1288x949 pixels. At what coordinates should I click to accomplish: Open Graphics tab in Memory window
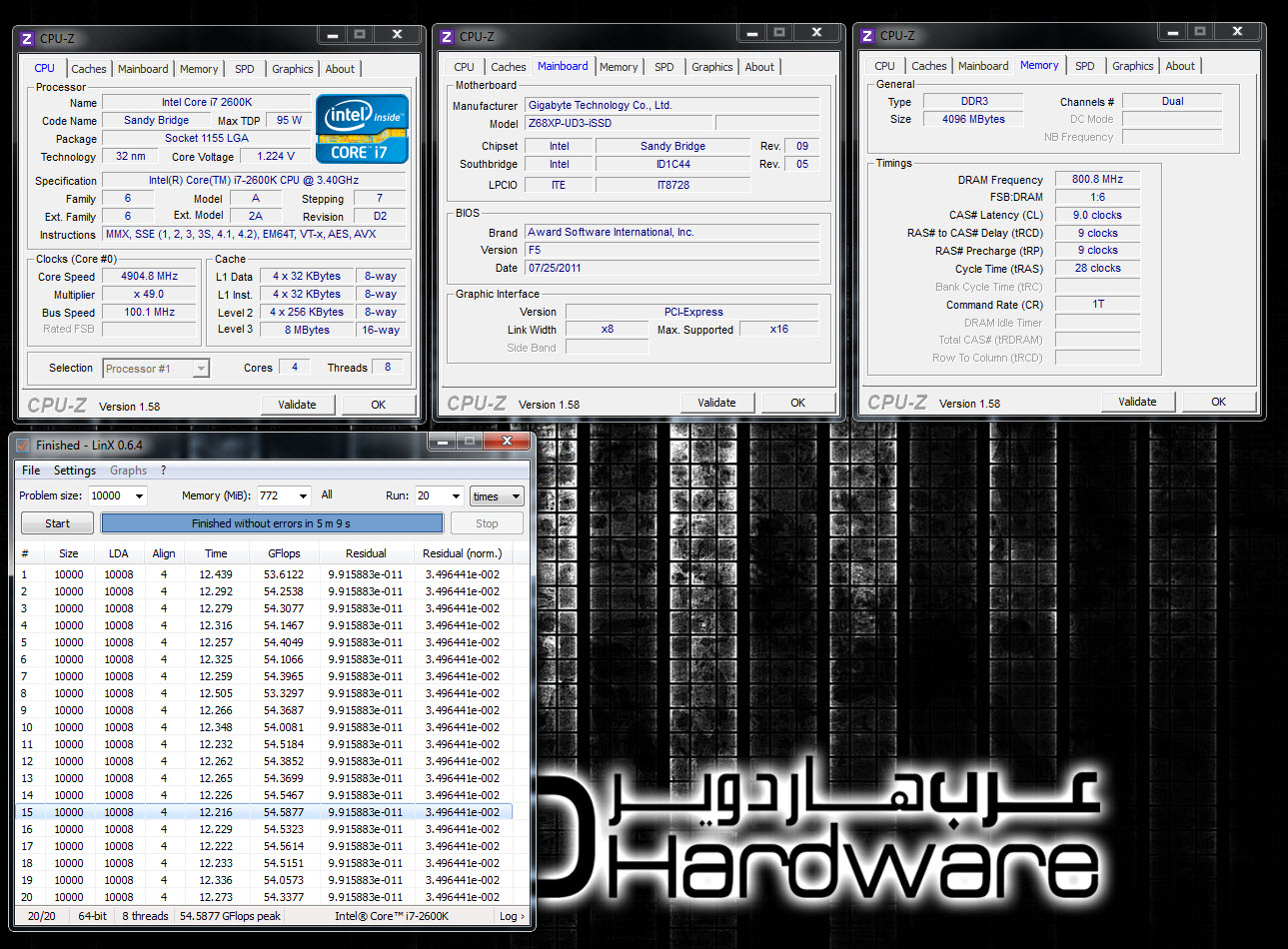click(x=1133, y=66)
